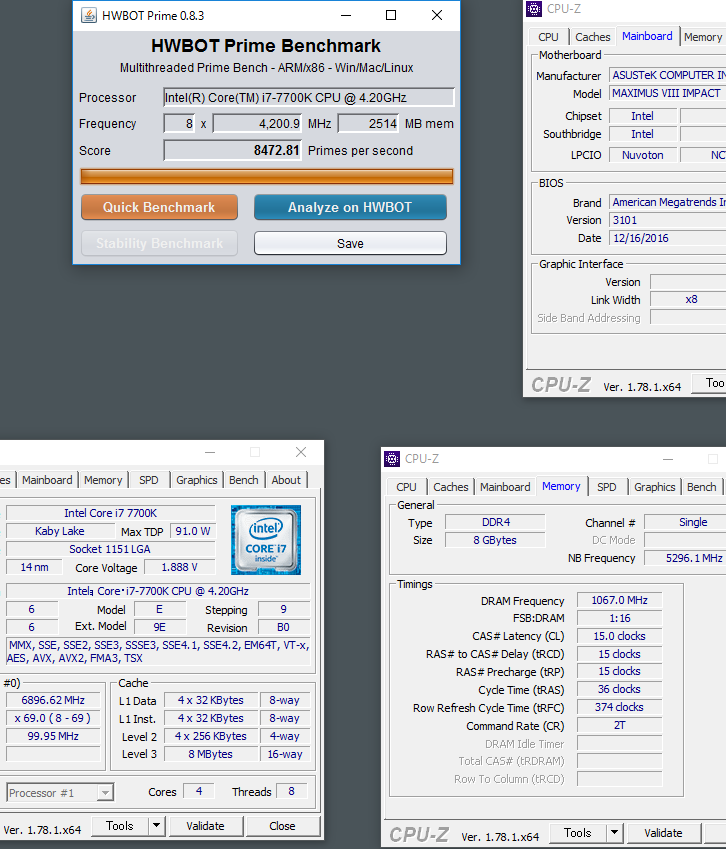Click the orange benchmark progress bar
Screen dimensions: 726x849
(x=266, y=176)
